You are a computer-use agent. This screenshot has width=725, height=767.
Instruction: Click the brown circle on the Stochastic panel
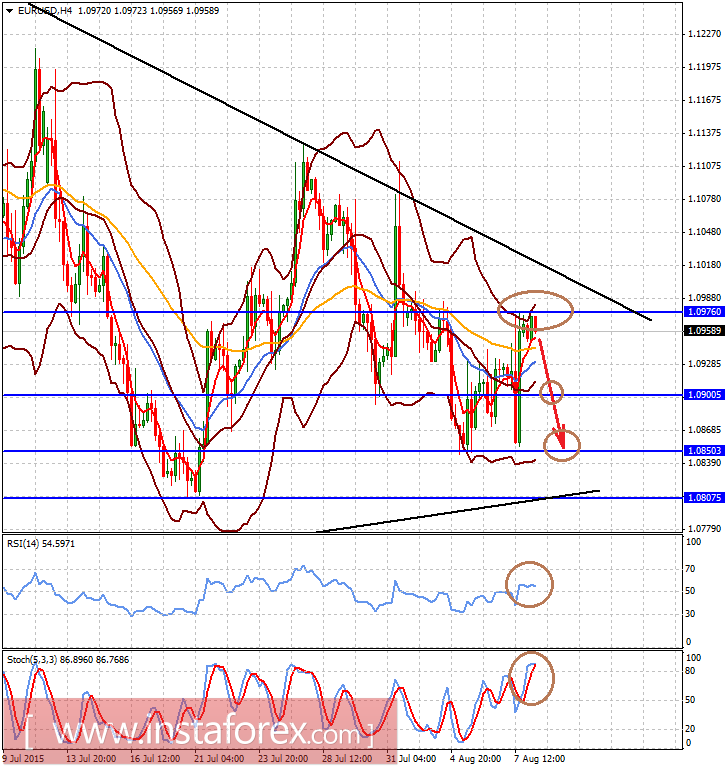531,677
